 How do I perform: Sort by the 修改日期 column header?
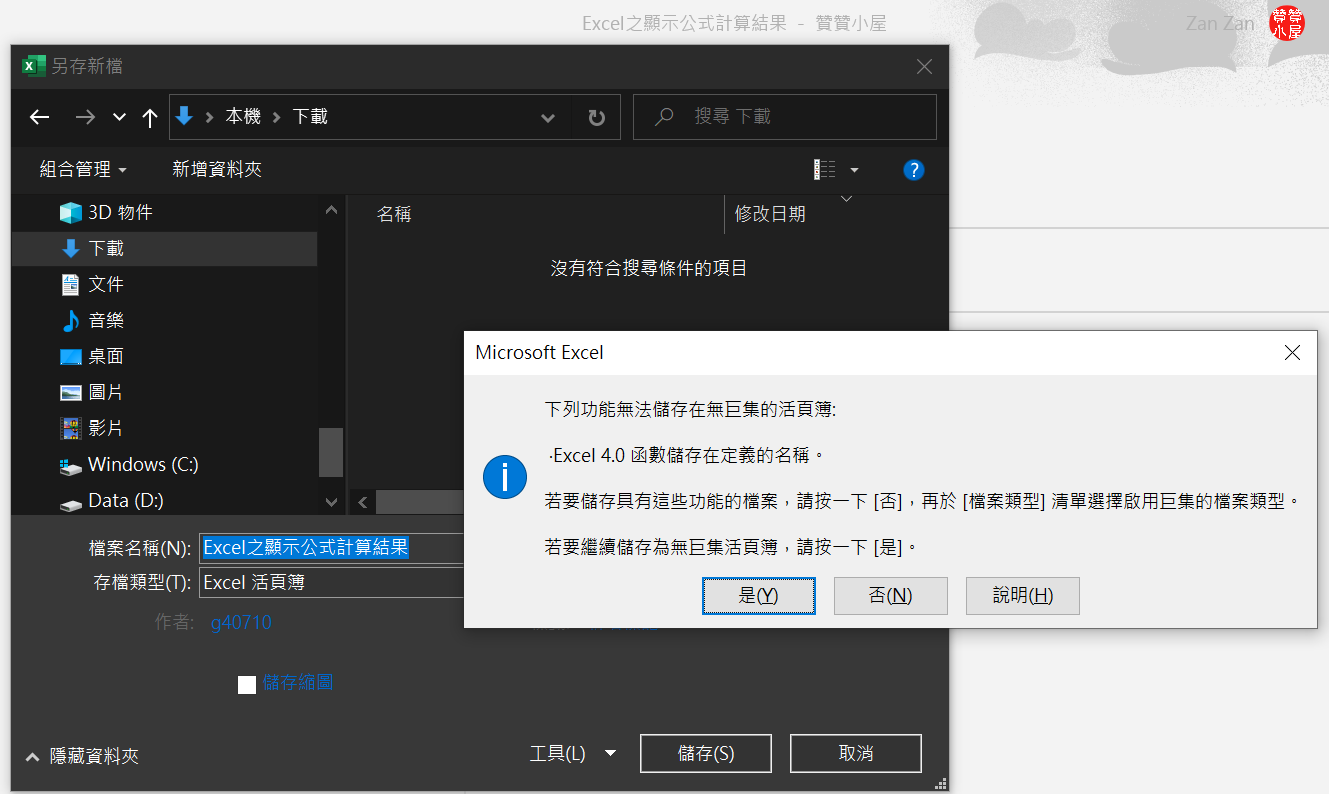click(x=770, y=214)
